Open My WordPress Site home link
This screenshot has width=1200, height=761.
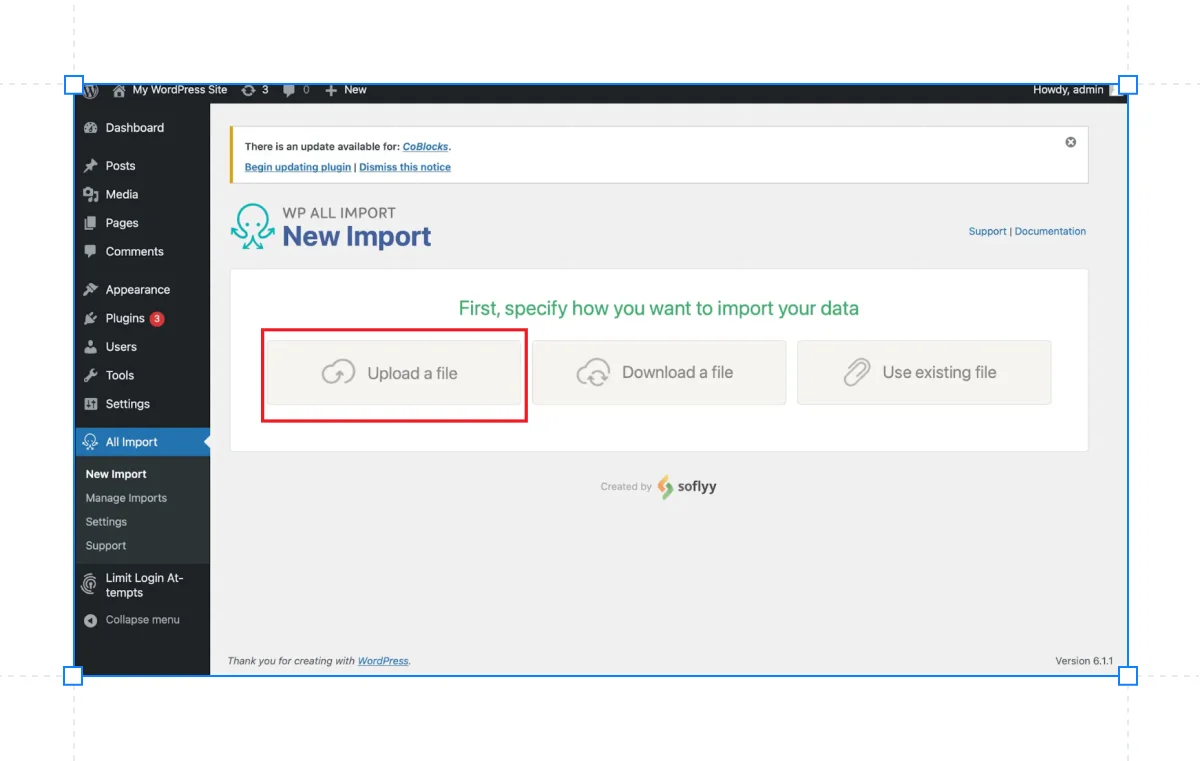(170, 90)
